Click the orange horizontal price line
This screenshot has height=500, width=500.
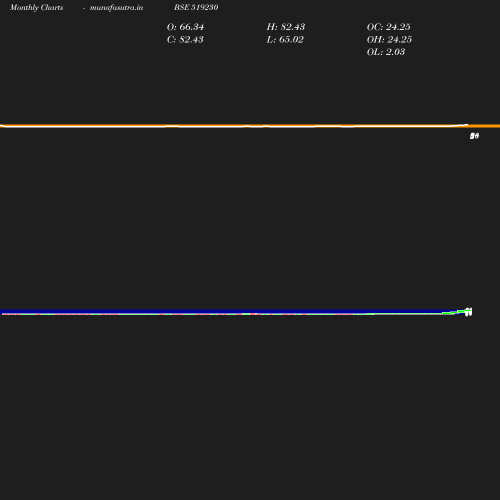pyautogui.click(x=250, y=125)
